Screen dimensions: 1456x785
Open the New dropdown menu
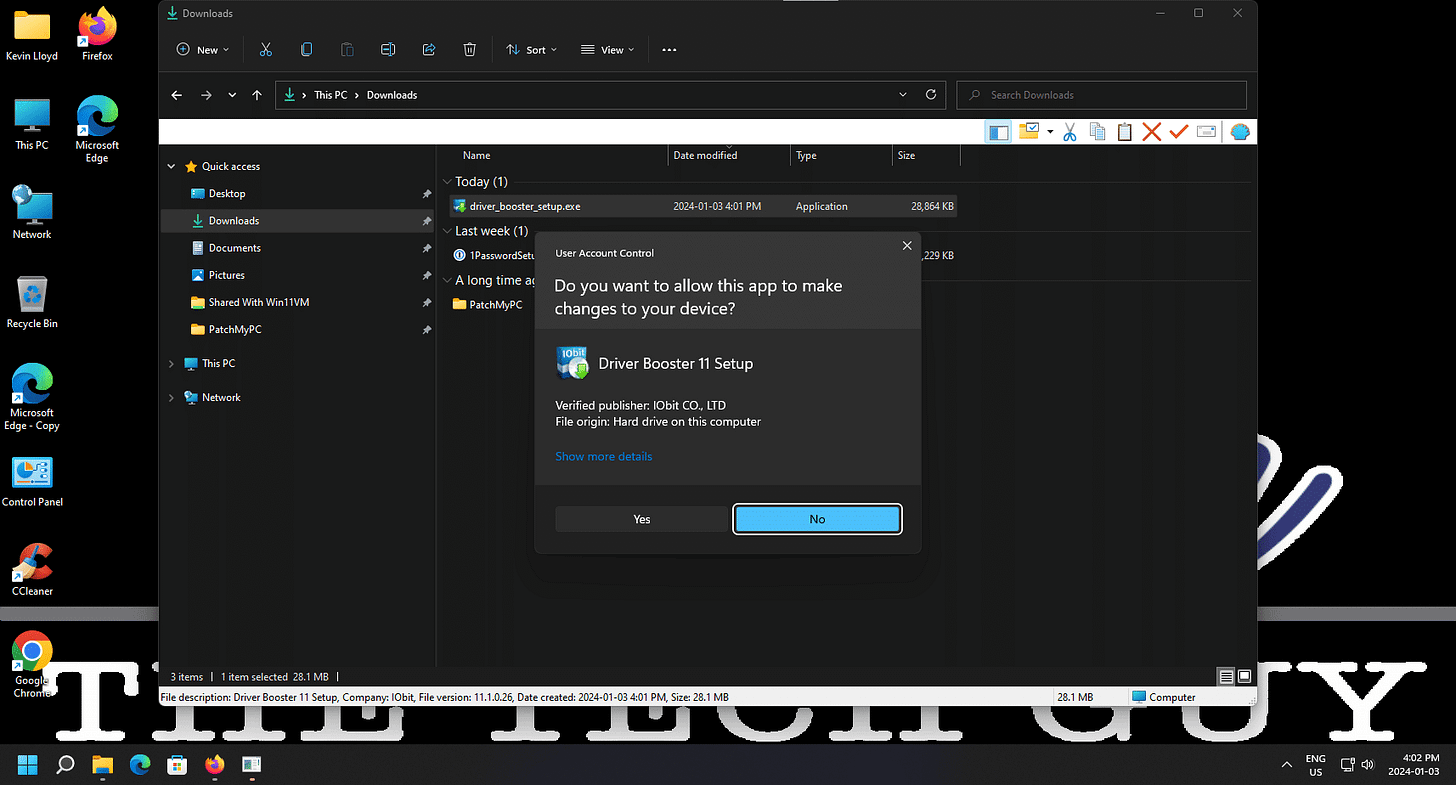pyautogui.click(x=203, y=49)
